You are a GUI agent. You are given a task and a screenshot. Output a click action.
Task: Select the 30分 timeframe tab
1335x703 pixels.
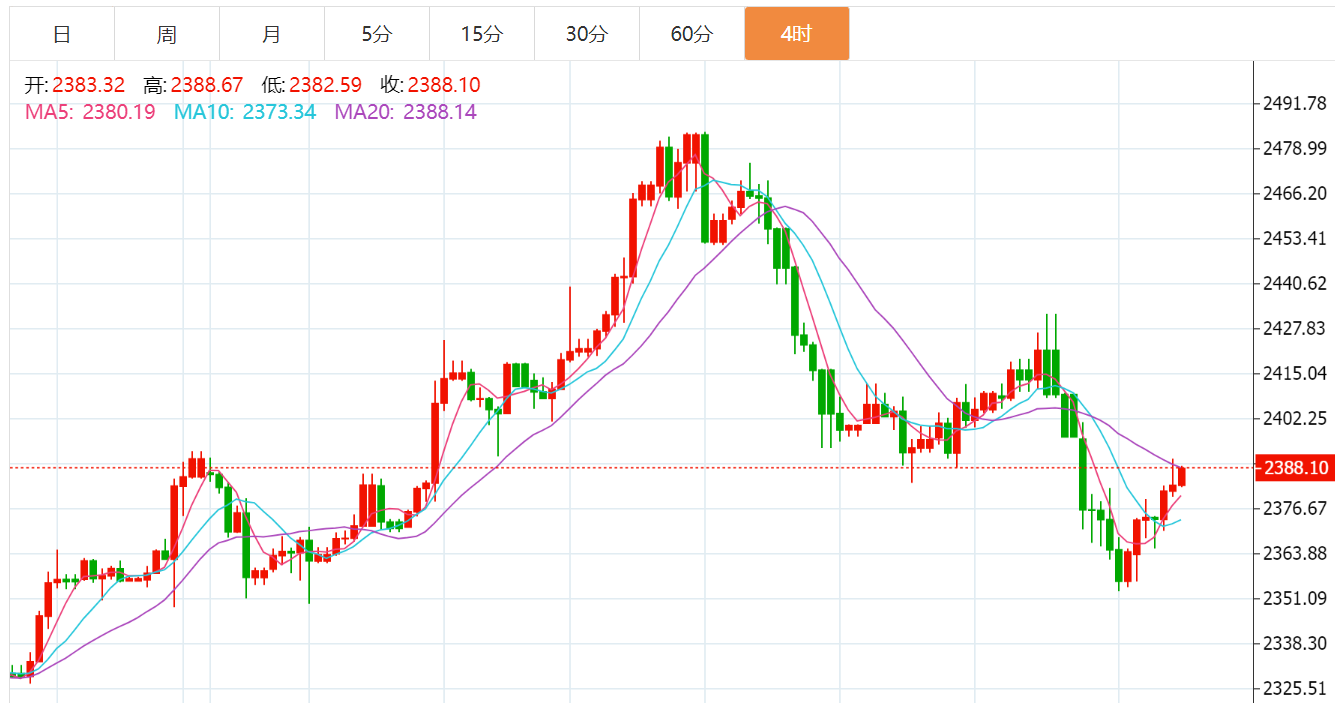(x=587, y=34)
